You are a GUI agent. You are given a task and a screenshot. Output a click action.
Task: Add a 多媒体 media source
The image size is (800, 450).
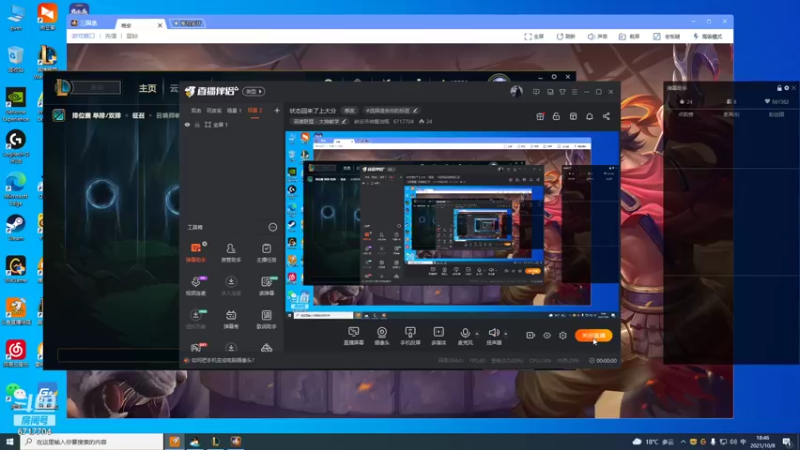click(438, 336)
